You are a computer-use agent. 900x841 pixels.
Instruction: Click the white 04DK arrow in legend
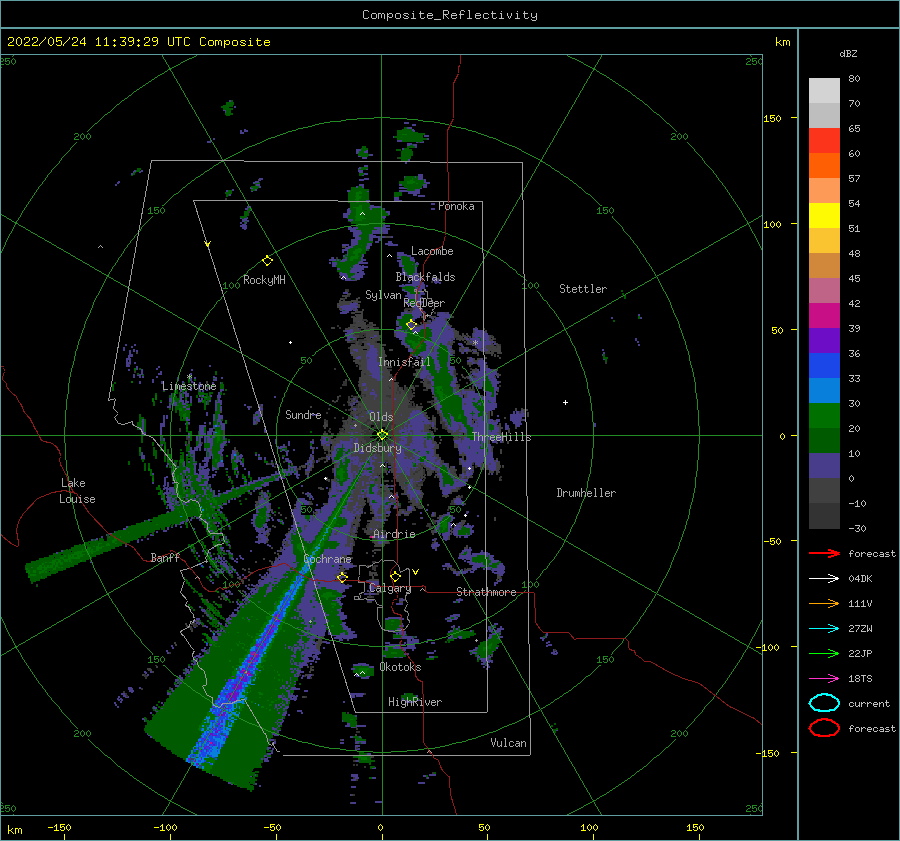point(824,578)
